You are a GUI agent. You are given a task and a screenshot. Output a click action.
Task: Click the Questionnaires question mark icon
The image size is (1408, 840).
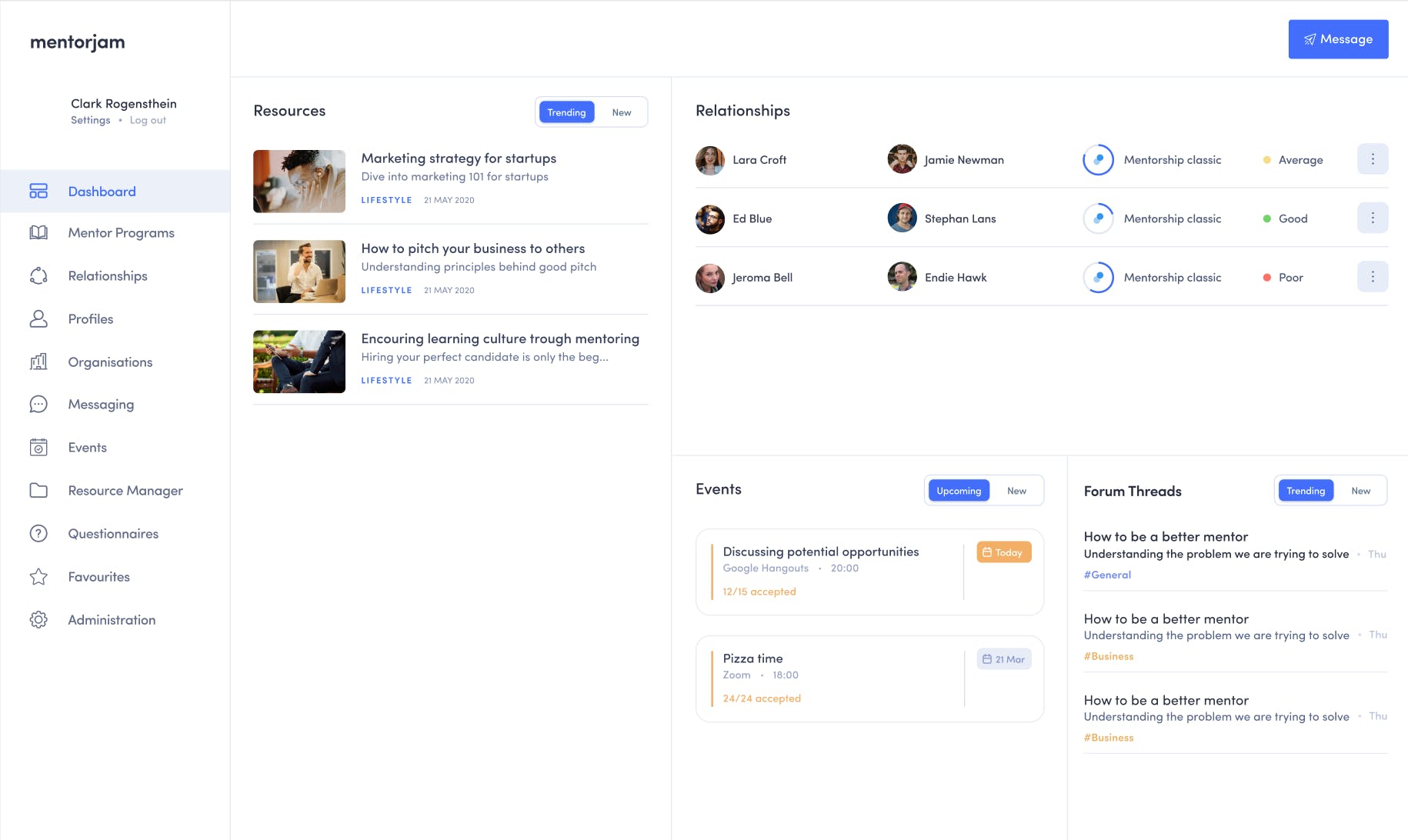(38, 533)
